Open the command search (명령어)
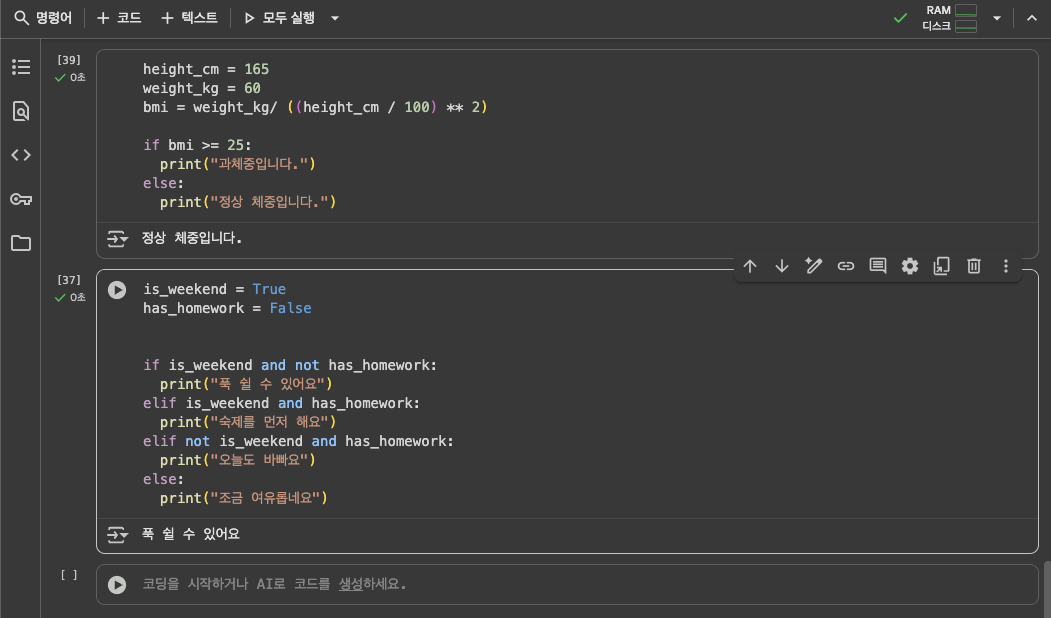1051x618 pixels. (x=44, y=18)
